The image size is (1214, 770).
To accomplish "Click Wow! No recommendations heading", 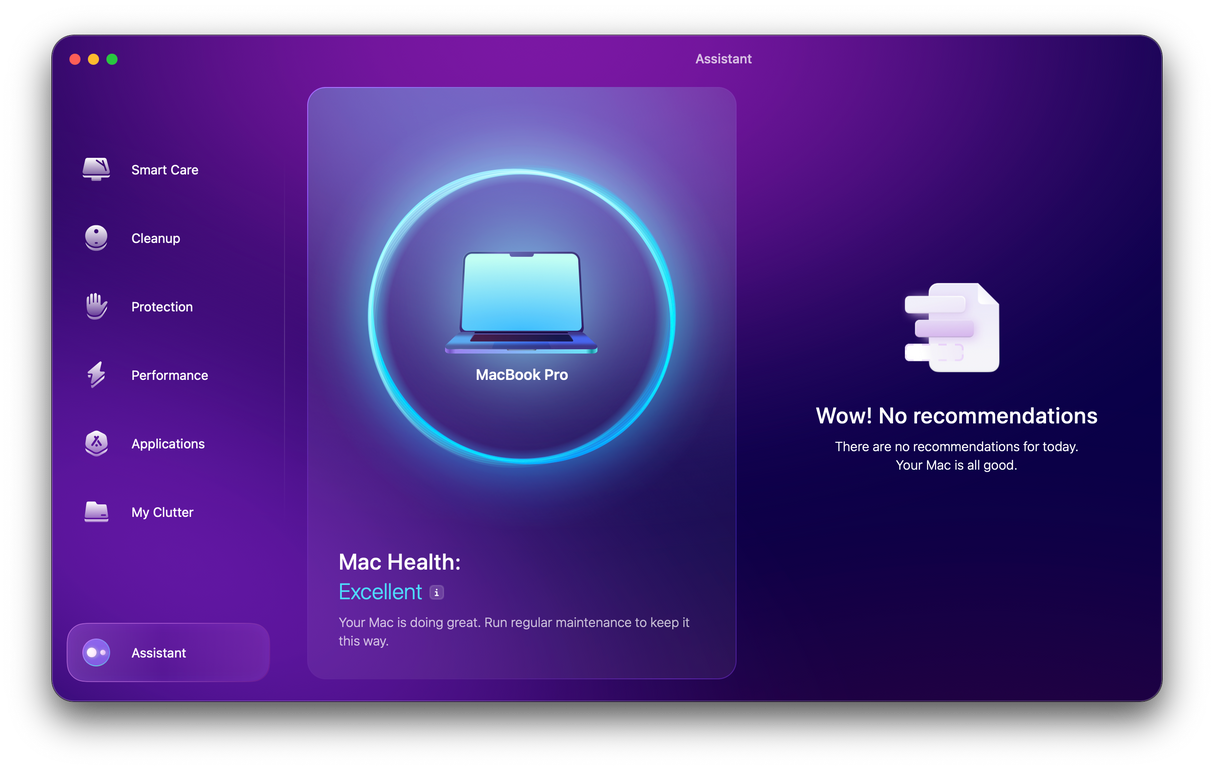I will (956, 416).
